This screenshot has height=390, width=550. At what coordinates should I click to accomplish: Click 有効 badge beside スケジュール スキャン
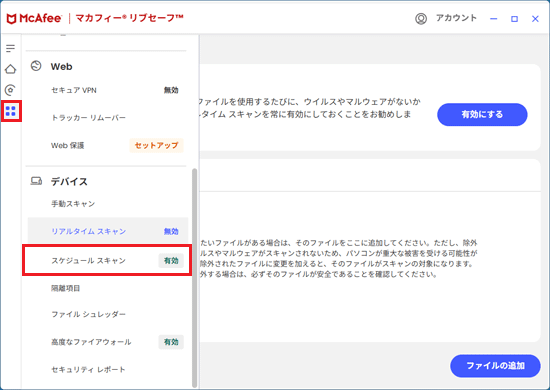[x=171, y=261]
